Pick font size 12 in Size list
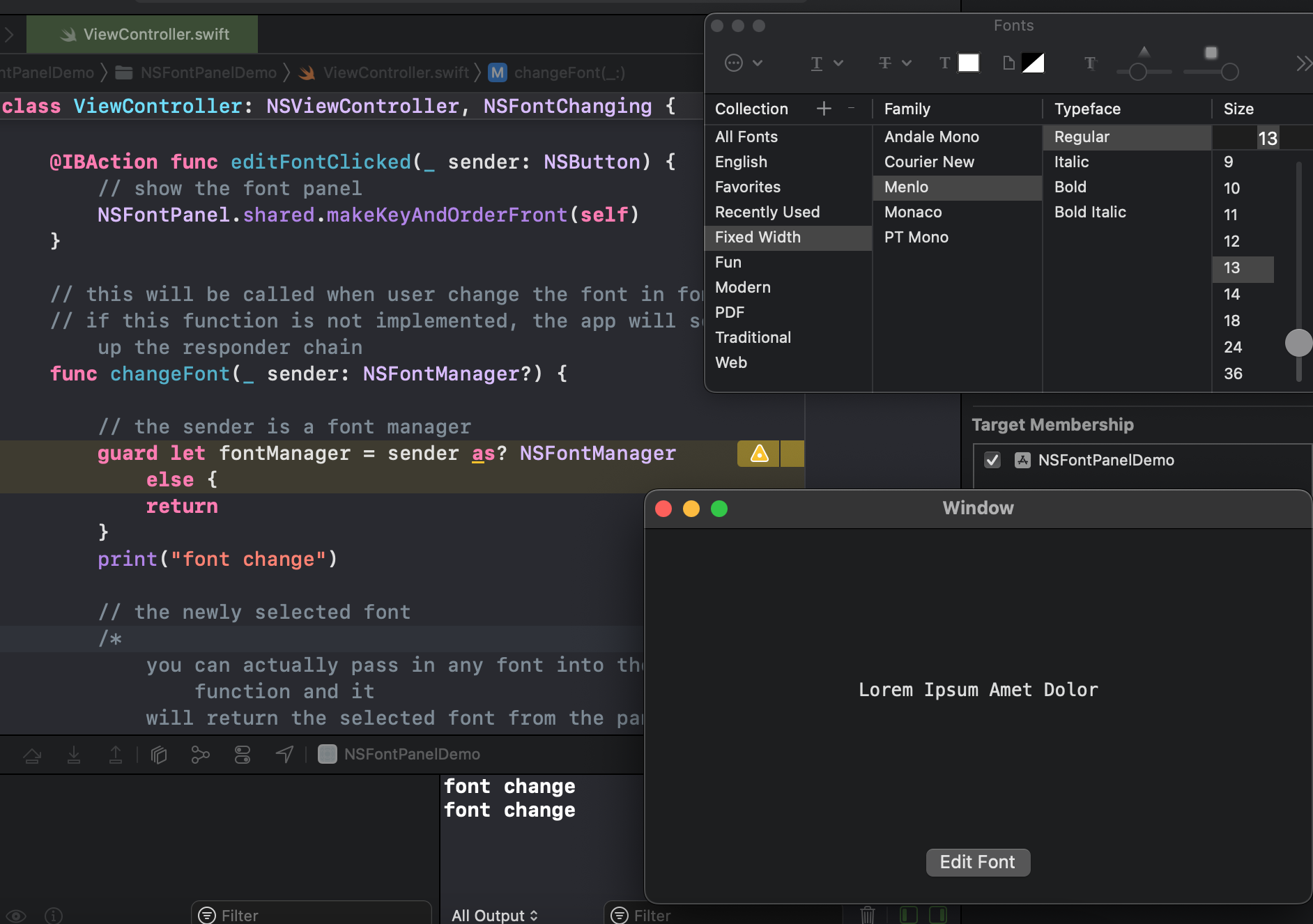 1243,241
